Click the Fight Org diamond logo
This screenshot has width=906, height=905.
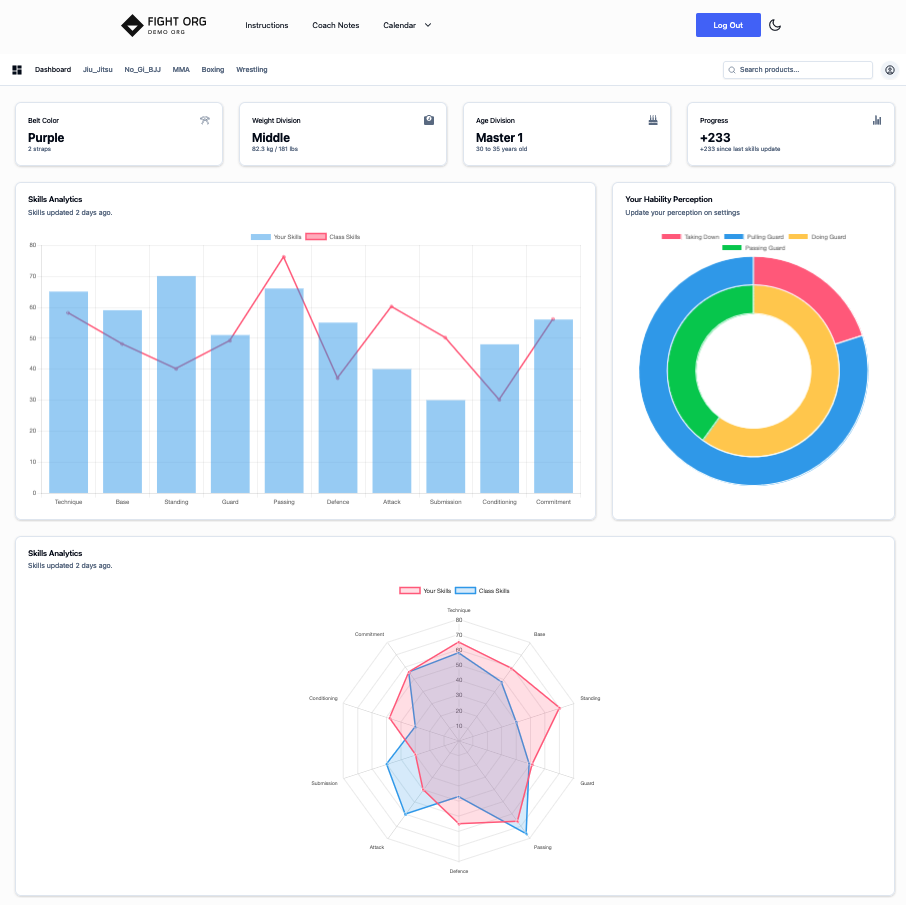click(x=132, y=25)
